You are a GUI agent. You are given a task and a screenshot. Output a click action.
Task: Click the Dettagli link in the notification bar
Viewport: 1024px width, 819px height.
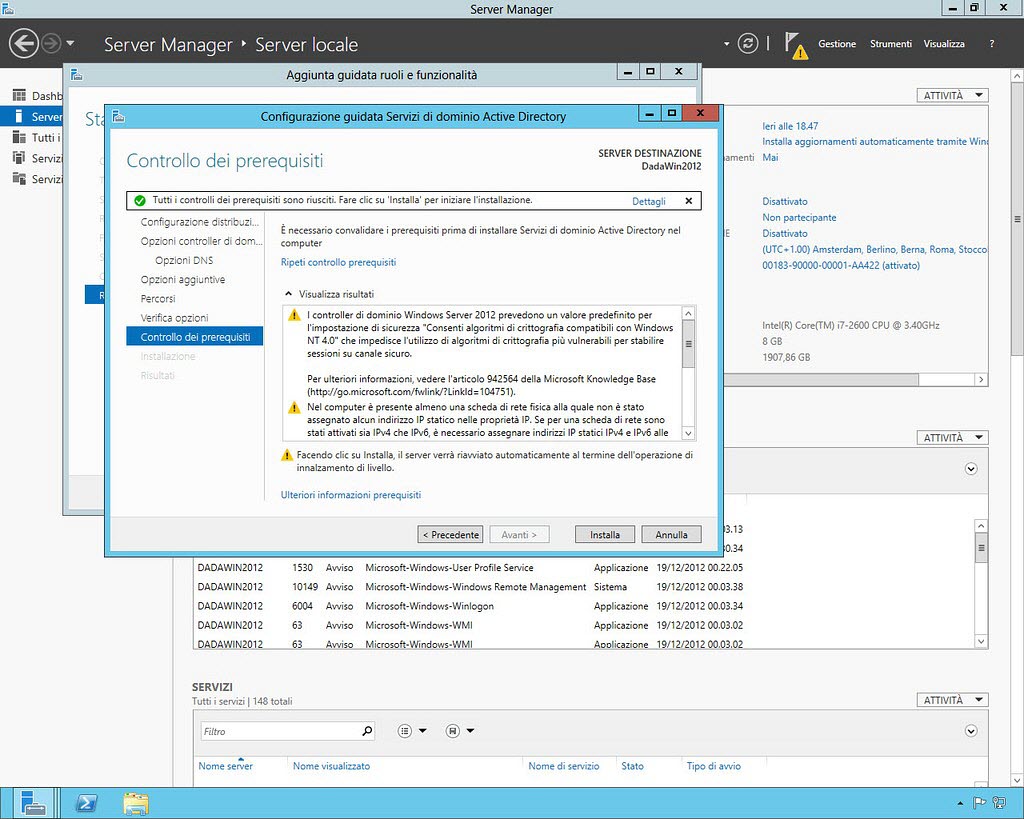point(648,201)
